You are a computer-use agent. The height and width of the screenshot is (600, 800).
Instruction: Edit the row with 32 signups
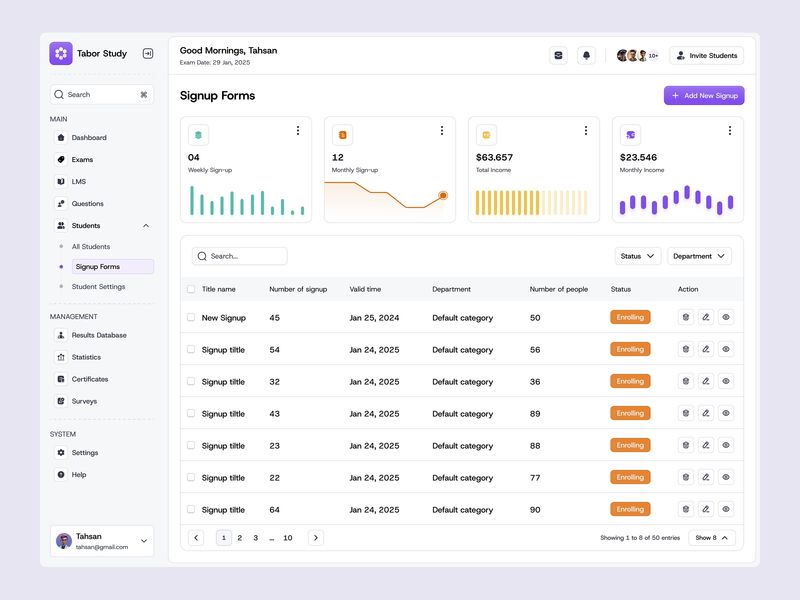[x=706, y=381]
